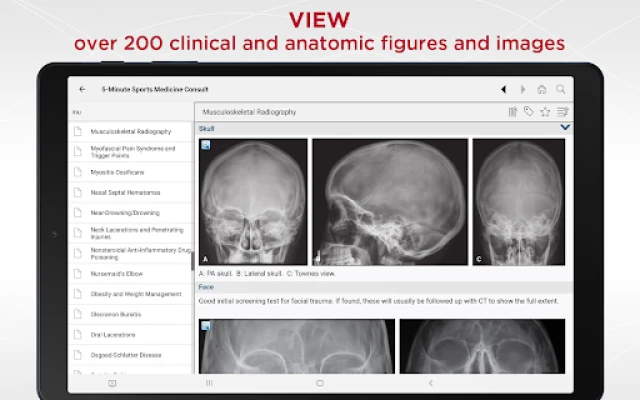Tap Android home button in navigation bar
The image size is (640, 400).
pyautogui.click(x=320, y=383)
